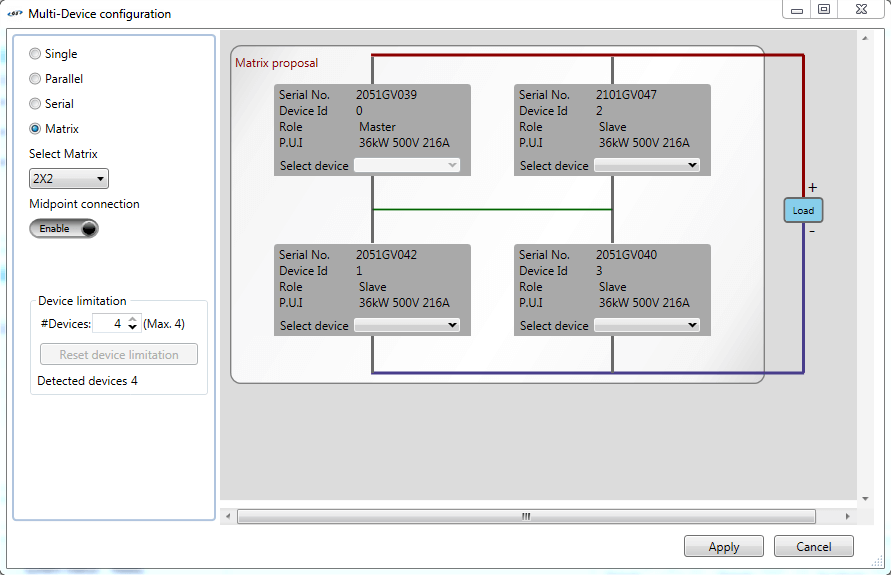Click the Reset device limitation button
The image size is (891, 575).
pyautogui.click(x=119, y=355)
